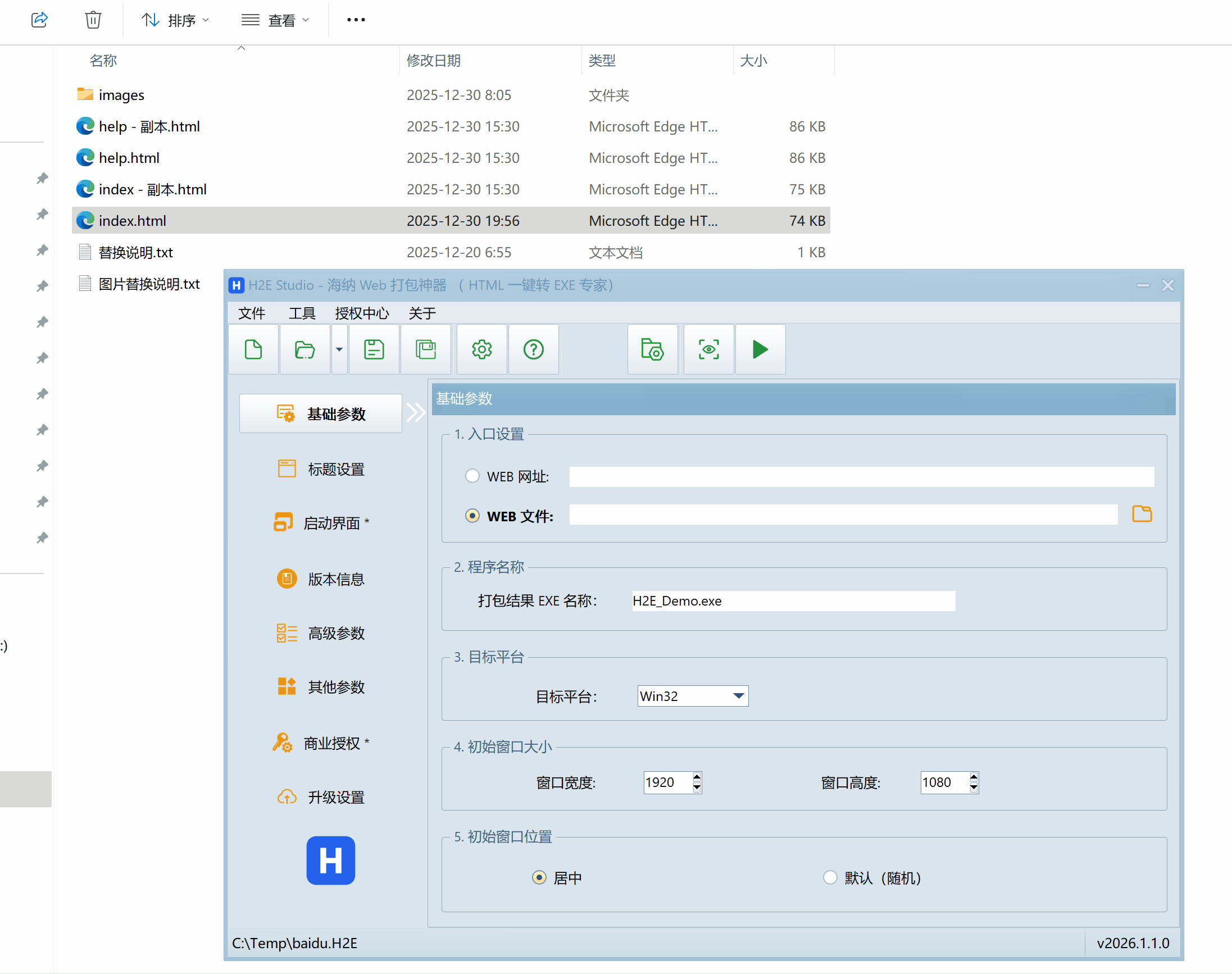Image resolution: width=1232 pixels, height=974 pixels.
Task: Select the WEB 网址 entry option
Action: click(472, 476)
